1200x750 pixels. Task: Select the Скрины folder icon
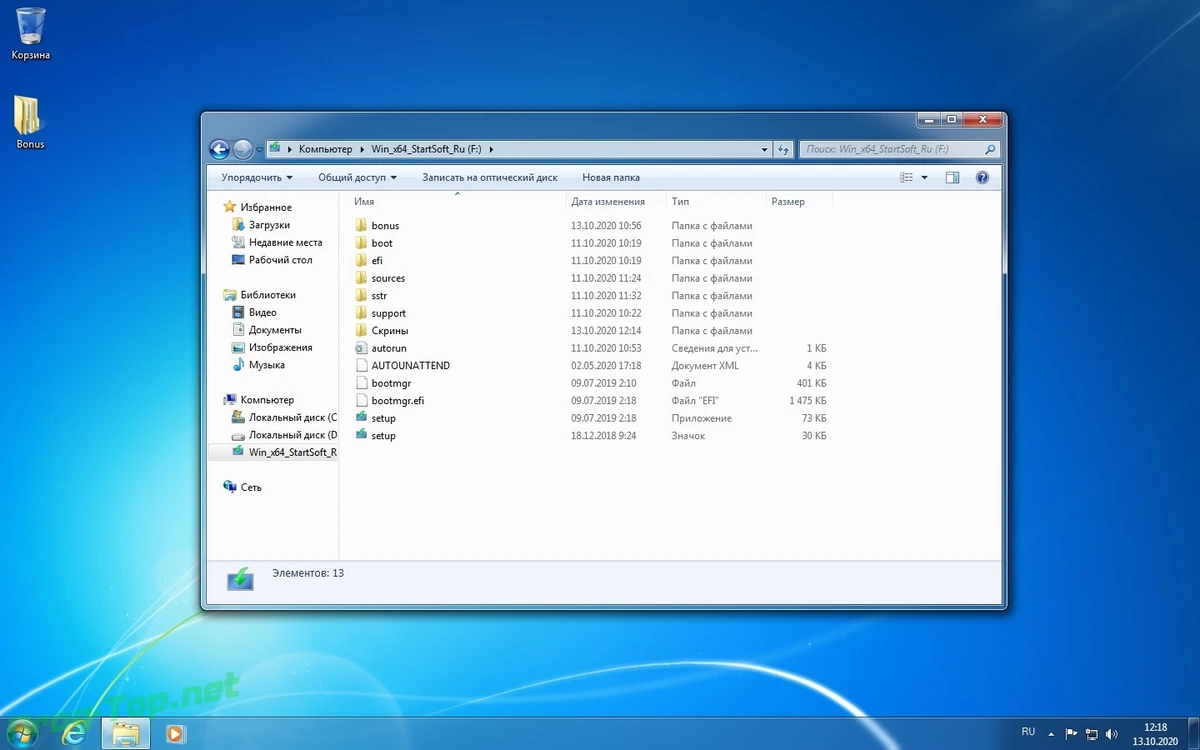362,331
